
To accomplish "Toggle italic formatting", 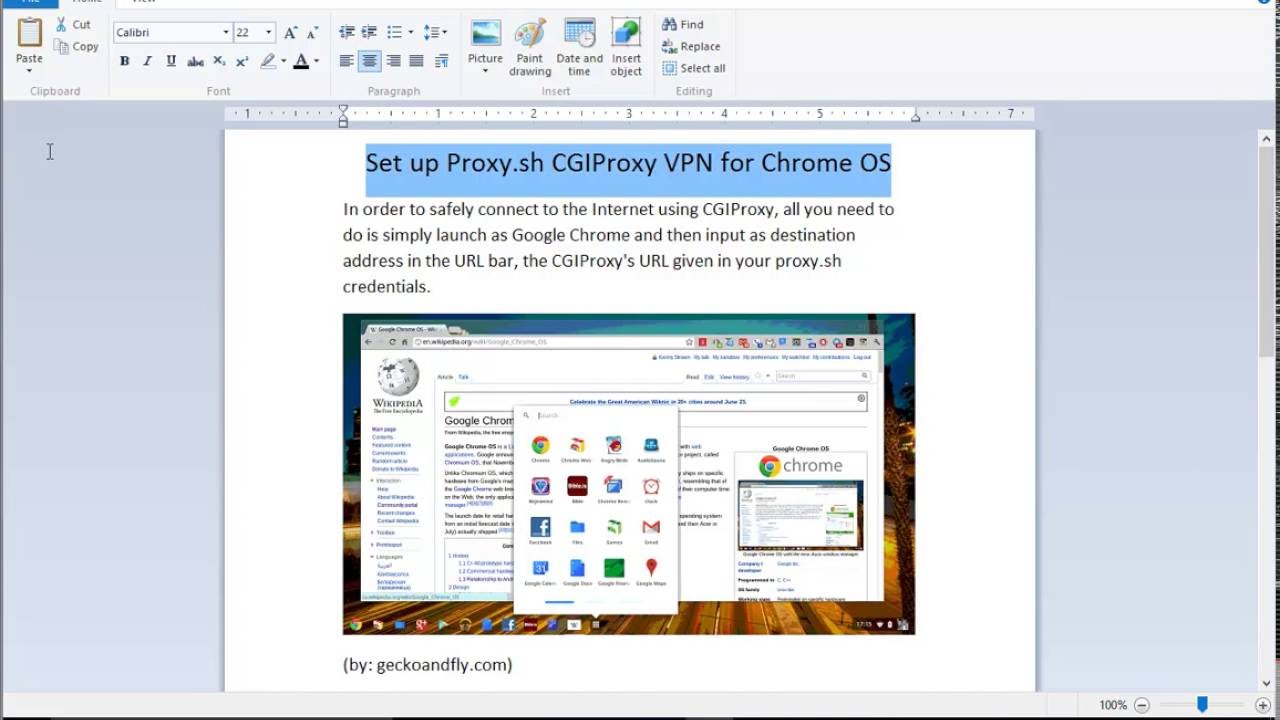I will (x=147, y=61).
